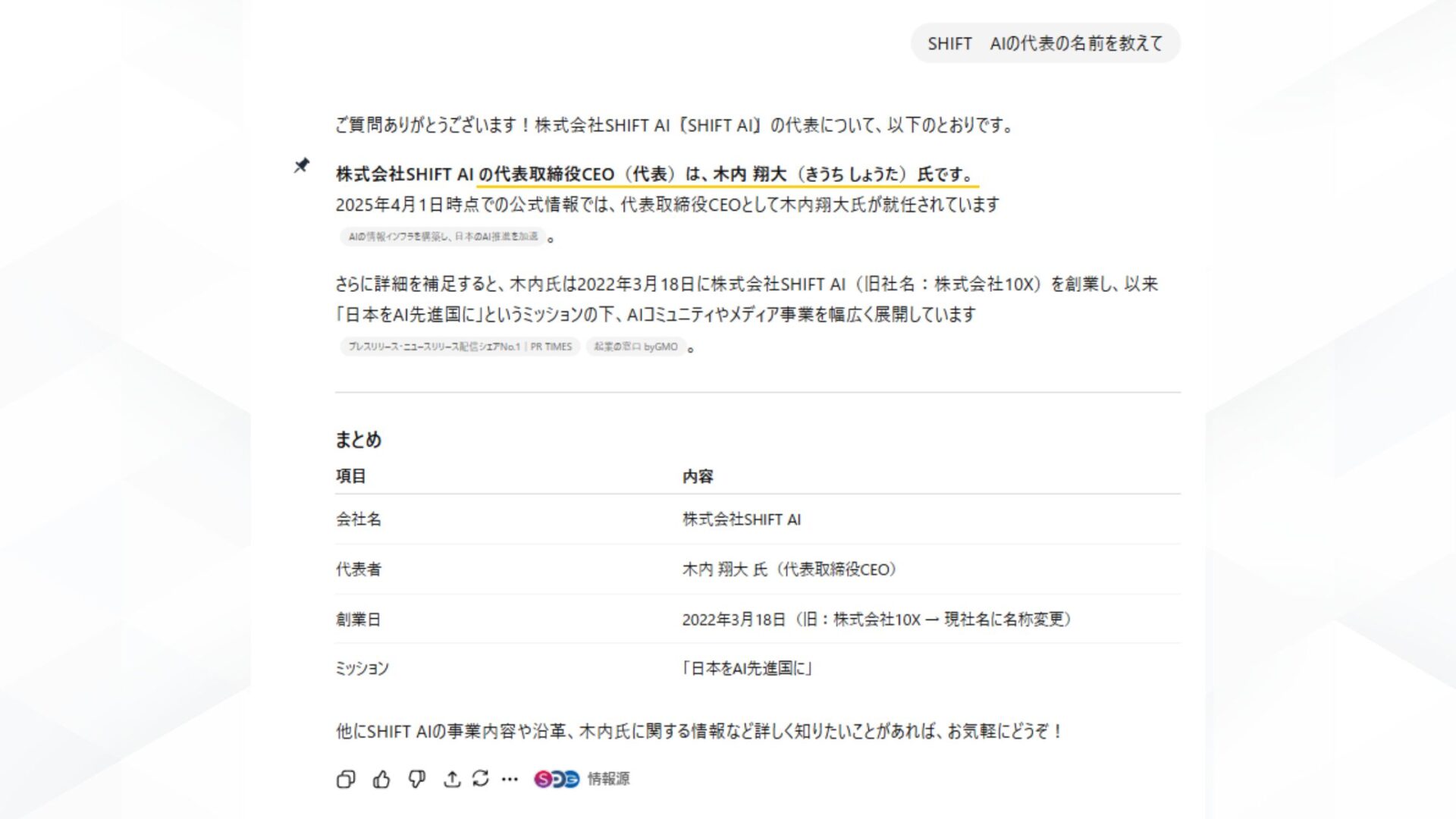1456x819 pixels.
Task: Regenerate the response with the refresh icon
Action: [x=481, y=779]
